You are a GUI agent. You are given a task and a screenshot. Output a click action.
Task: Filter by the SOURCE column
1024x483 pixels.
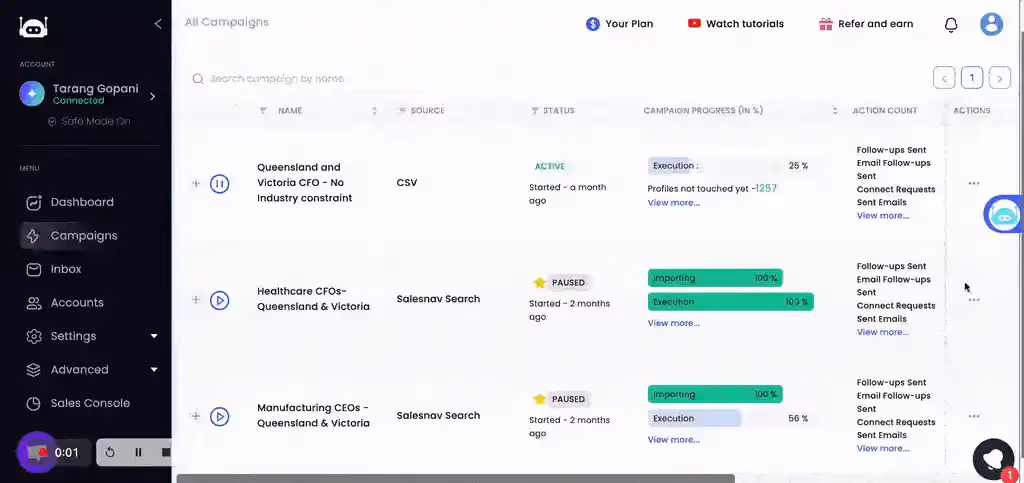(x=402, y=111)
